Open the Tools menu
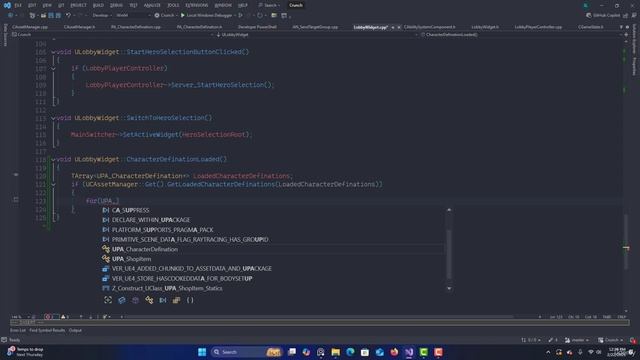This screenshot has width=640, height=360. 173,5
